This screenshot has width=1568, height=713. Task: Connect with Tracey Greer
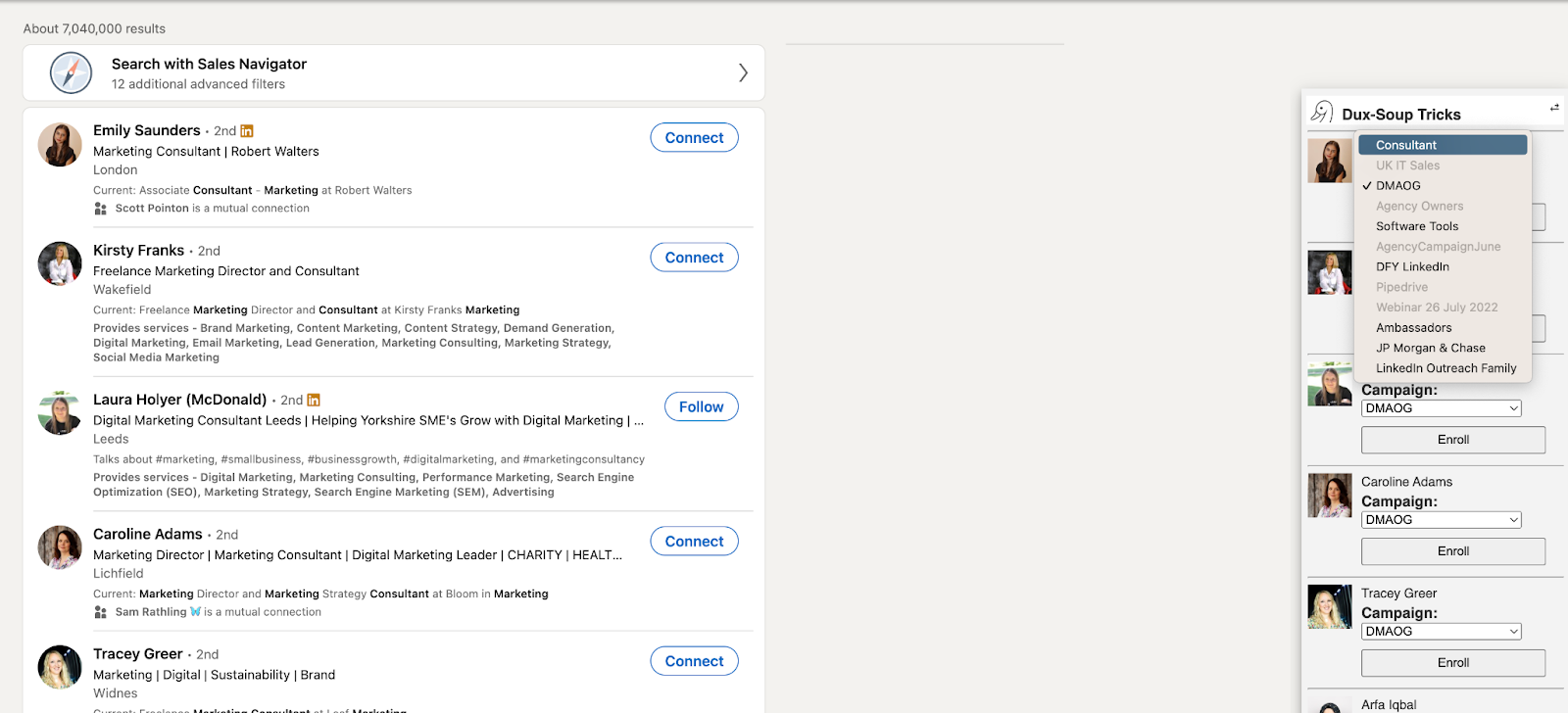pyautogui.click(x=694, y=661)
